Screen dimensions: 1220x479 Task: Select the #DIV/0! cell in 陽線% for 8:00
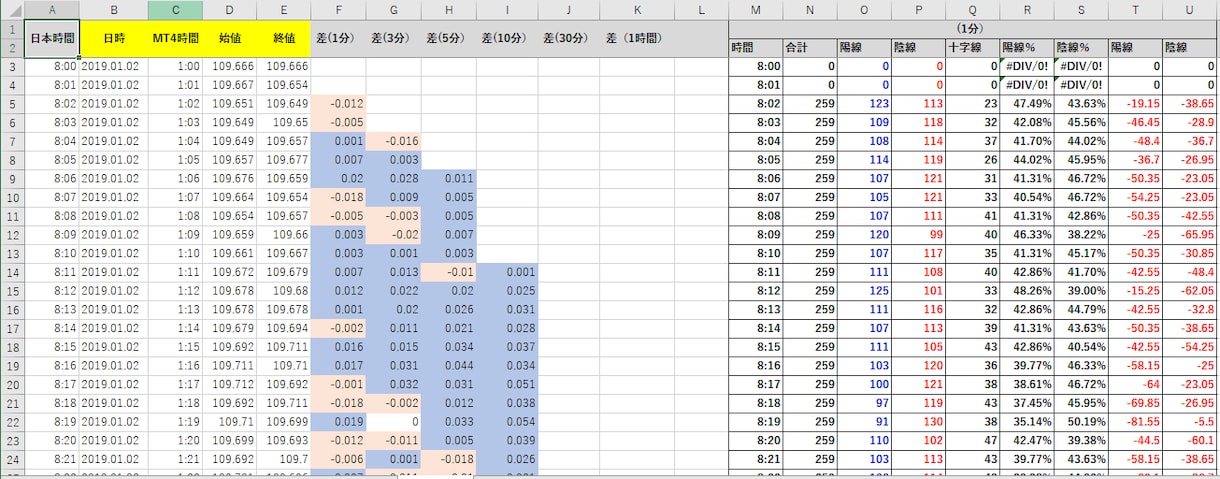pyautogui.click(x=1026, y=66)
